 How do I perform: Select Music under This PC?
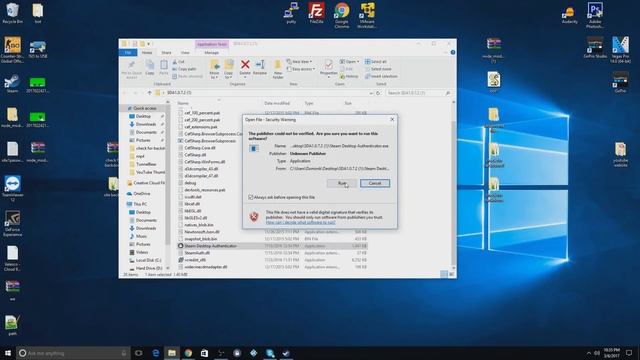click(141, 236)
